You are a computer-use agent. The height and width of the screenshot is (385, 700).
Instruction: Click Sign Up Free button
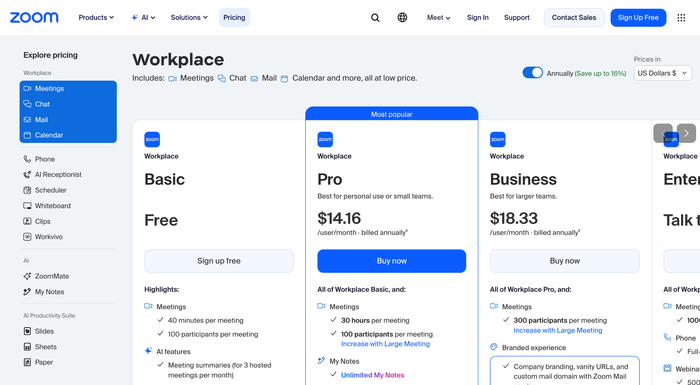(x=638, y=17)
